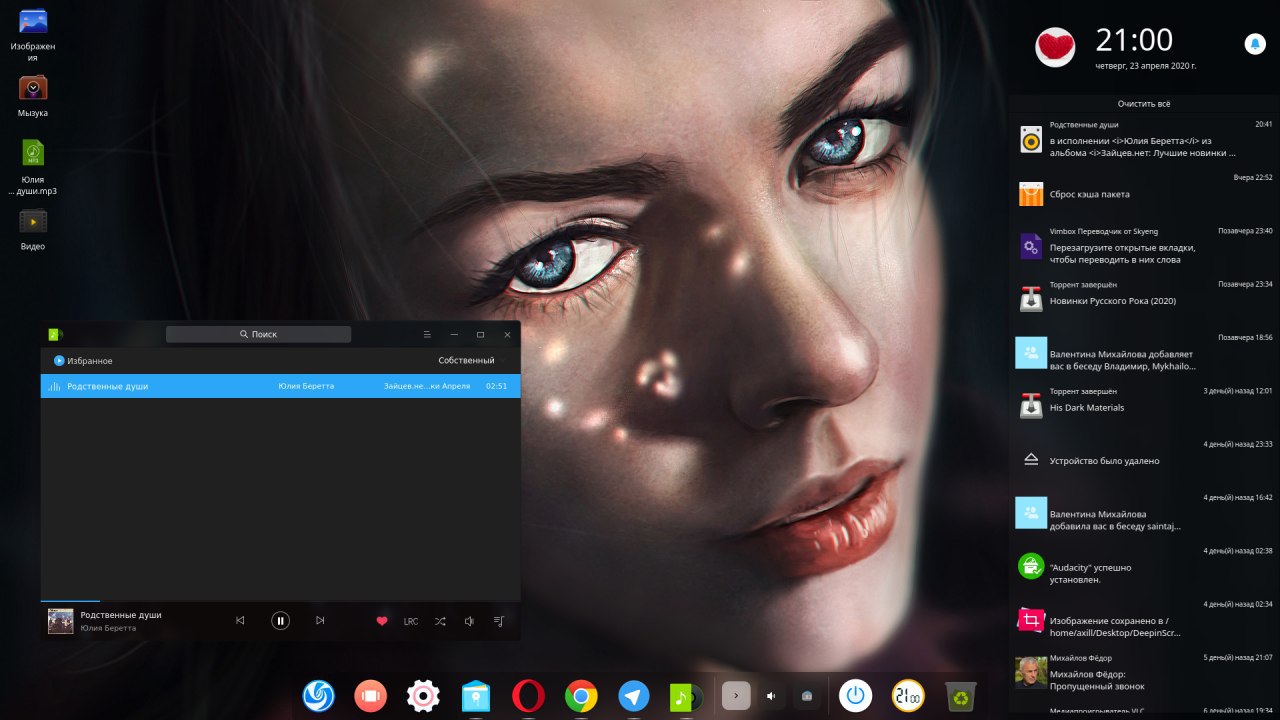The image size is (1280, 720).
Task: Open the music player hamburger menu
Action: (427, 334)
